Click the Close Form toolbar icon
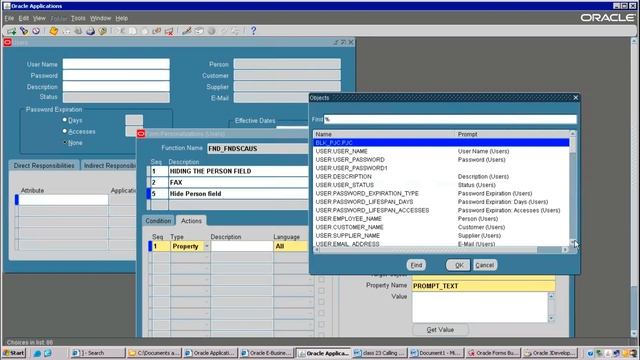Image resolution: width=640 pixels, height=360 pixels. click(102, 31)
